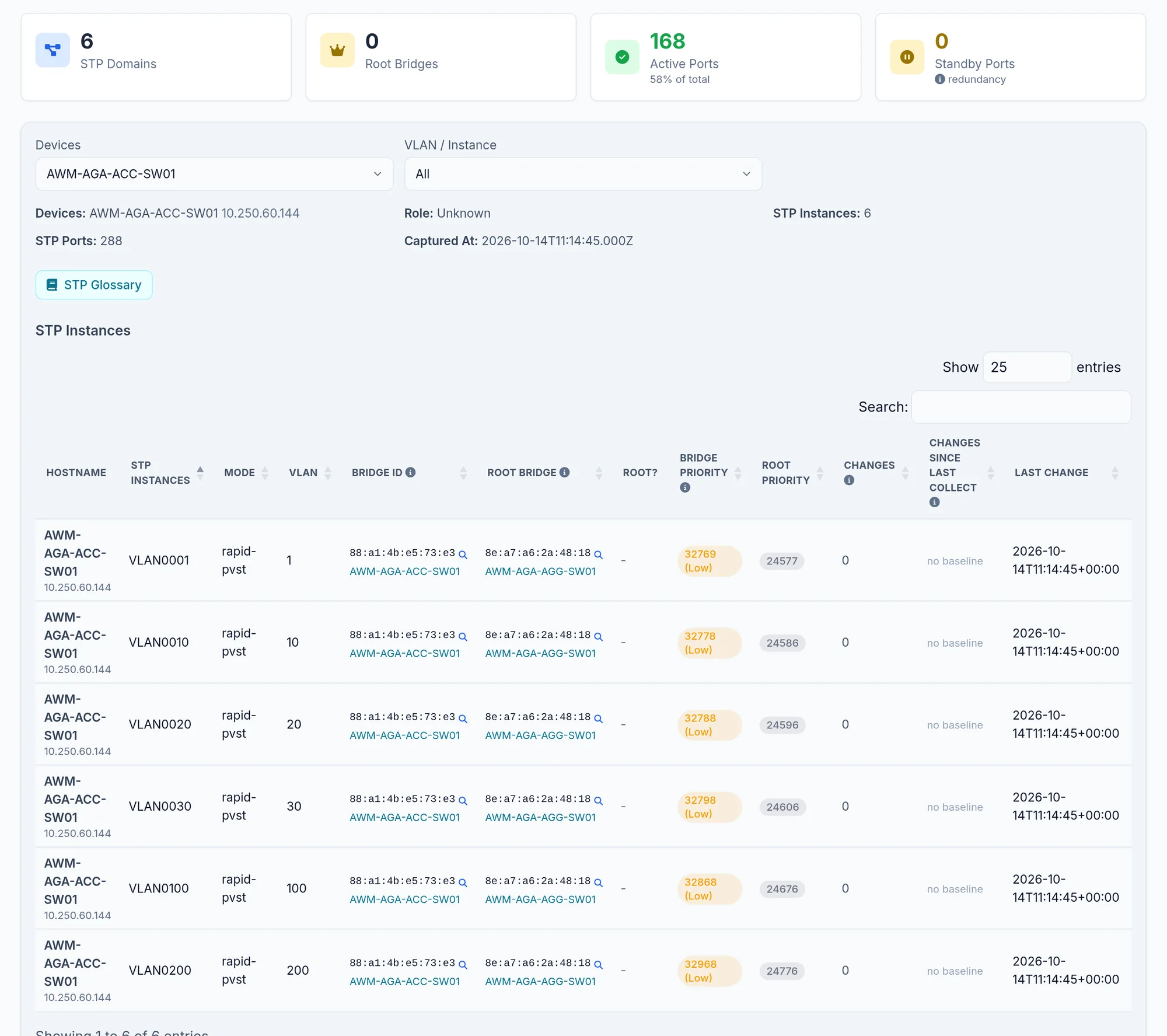Sort by STP Instances column
1167x1036 pixels.
pos(200,473)
